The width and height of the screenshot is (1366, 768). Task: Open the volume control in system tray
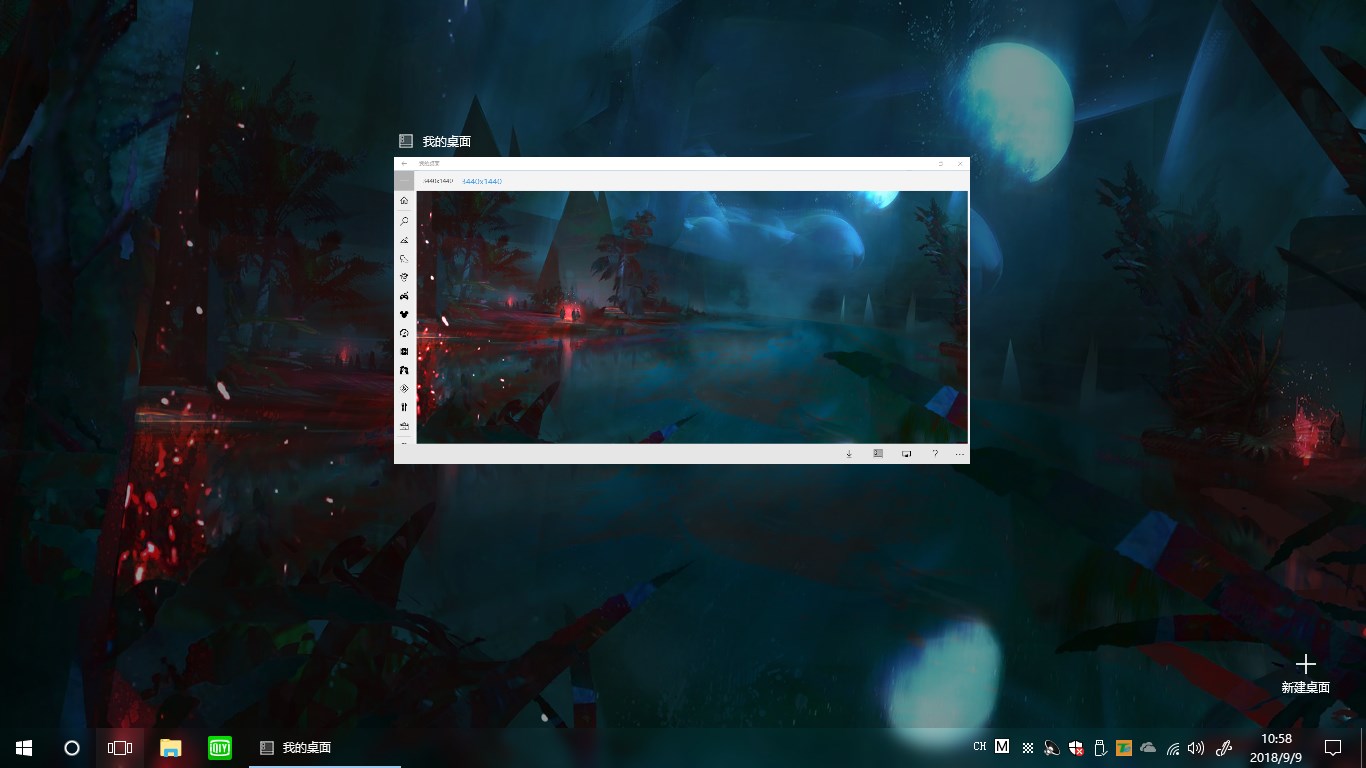tap(1196, 747)
